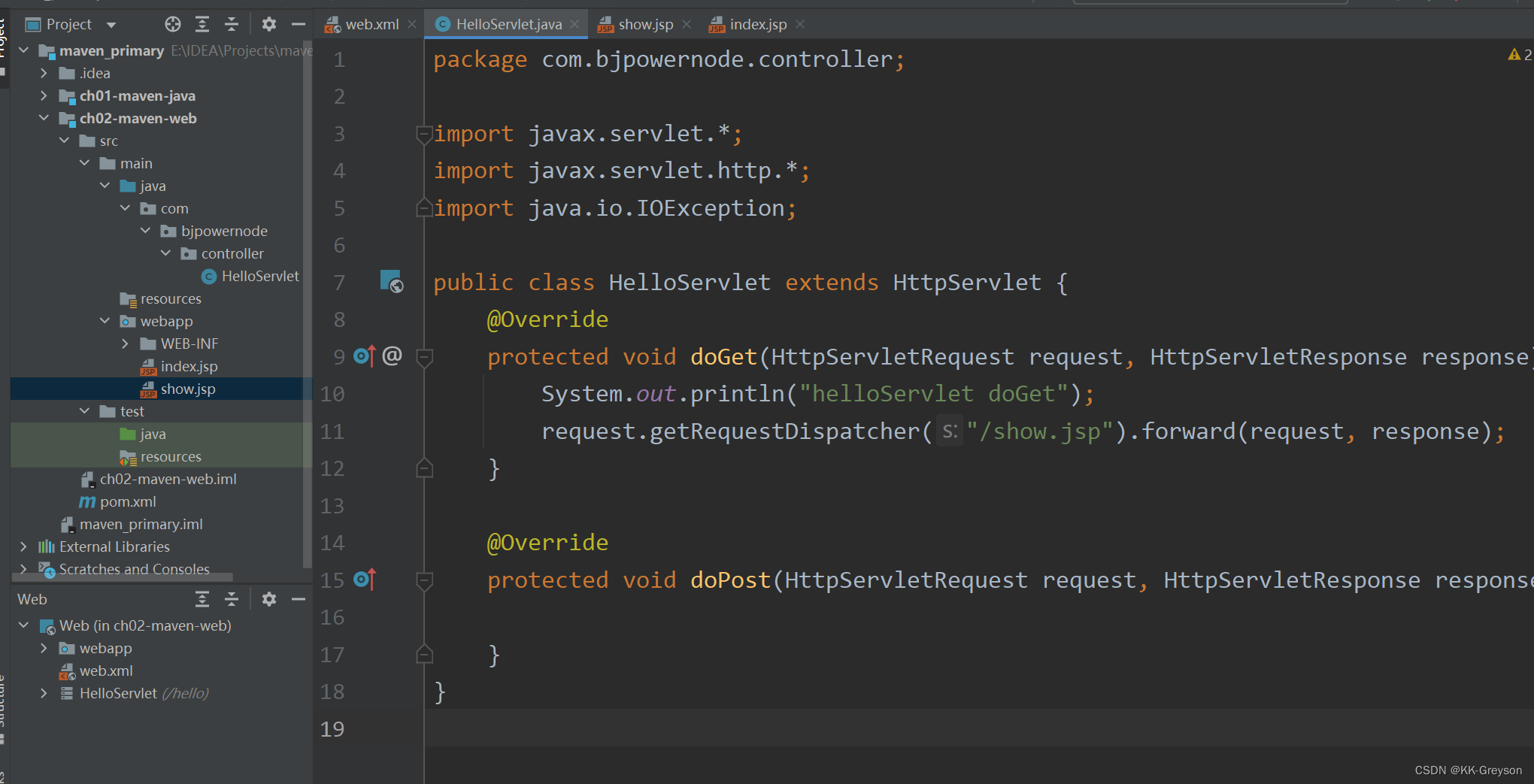Viewport: 1534px width, 784px height.
Task: Click HttpServlet superclass name on line 7
Action: 967,282
